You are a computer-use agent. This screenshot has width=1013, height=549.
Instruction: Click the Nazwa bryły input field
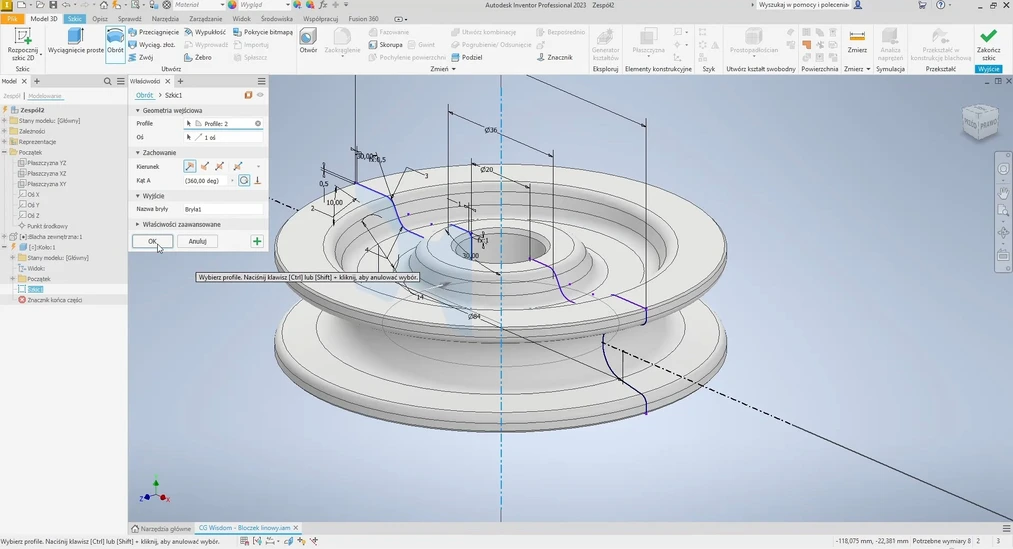[223, 209]
